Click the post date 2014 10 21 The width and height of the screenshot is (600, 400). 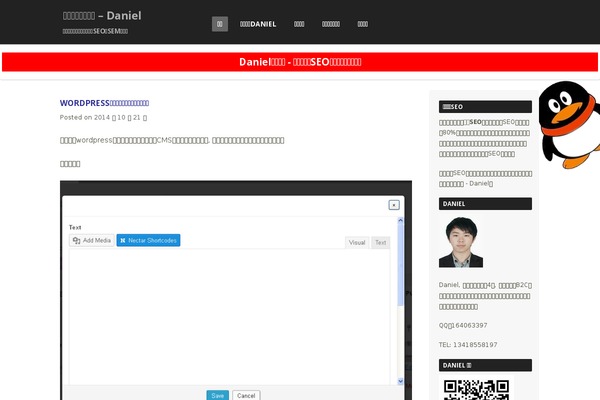point(120,118)
